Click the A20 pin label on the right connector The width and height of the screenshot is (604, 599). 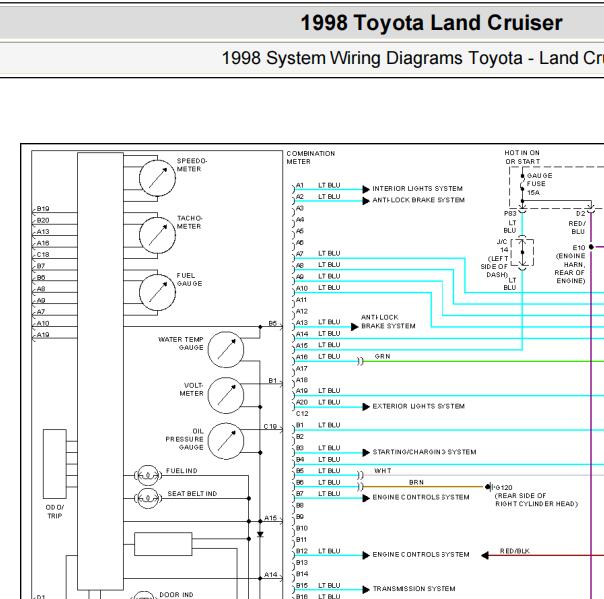coord(302,403)
